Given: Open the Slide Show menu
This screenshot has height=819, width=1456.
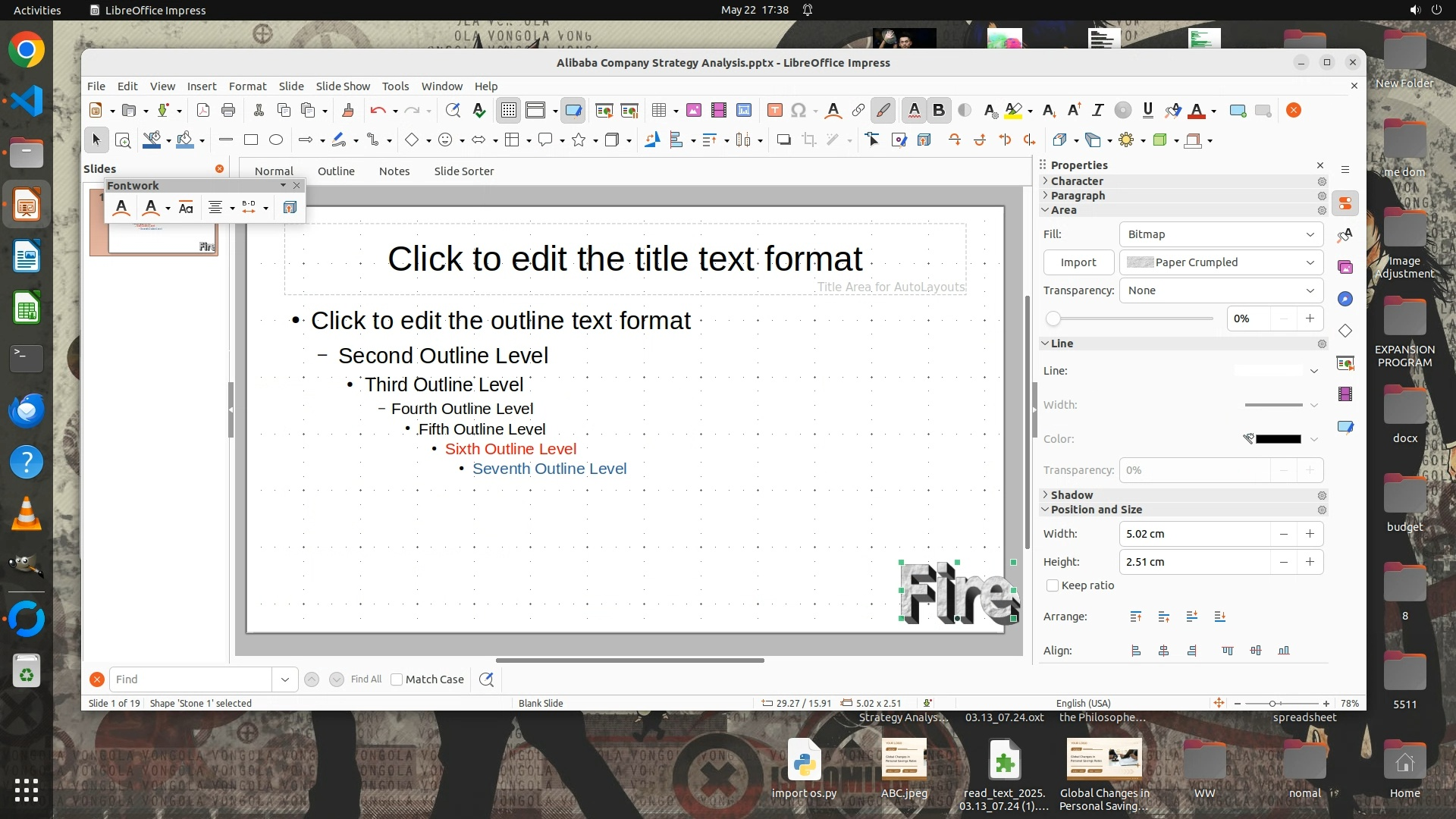Looking at the screenshot, I should click(343, 86).
